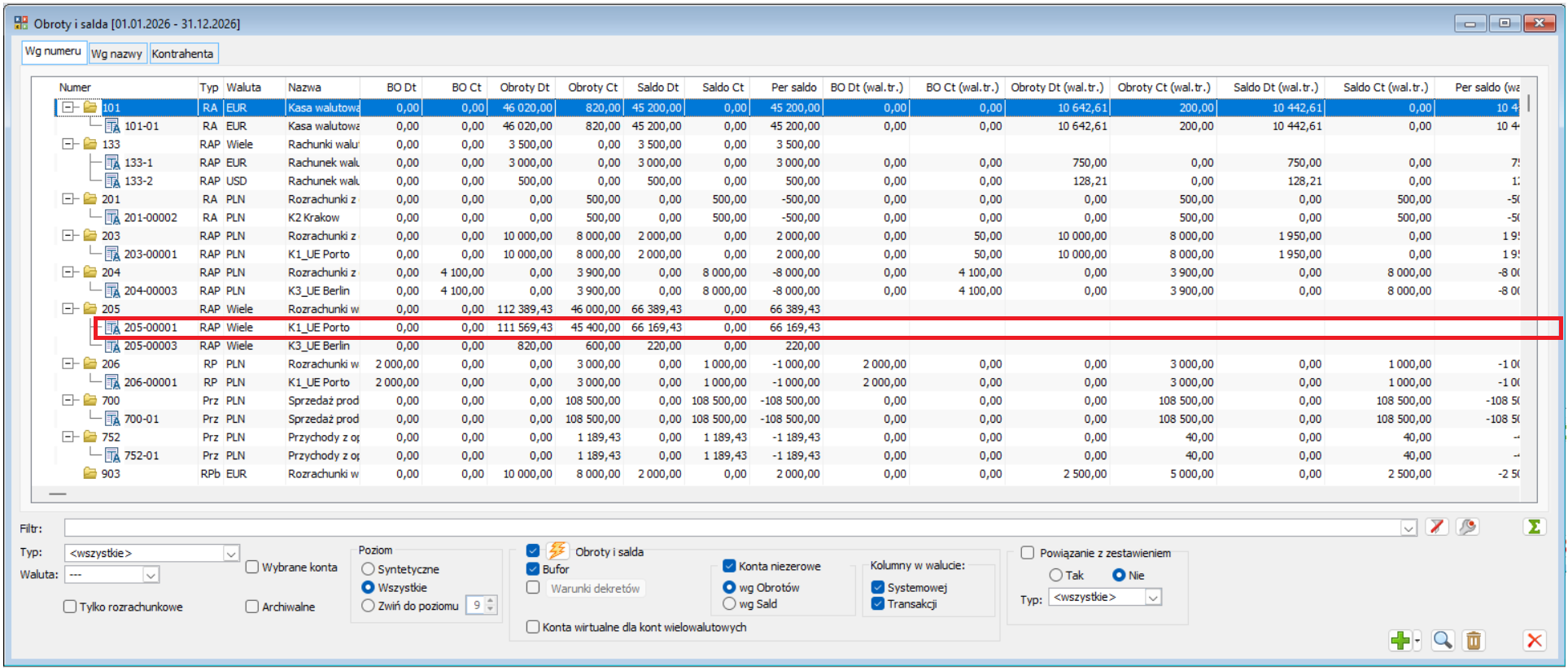Viewport: 1568px width, 670px height.
Task: Switch to the Kontrahenta tab
Action: [182, 54]
